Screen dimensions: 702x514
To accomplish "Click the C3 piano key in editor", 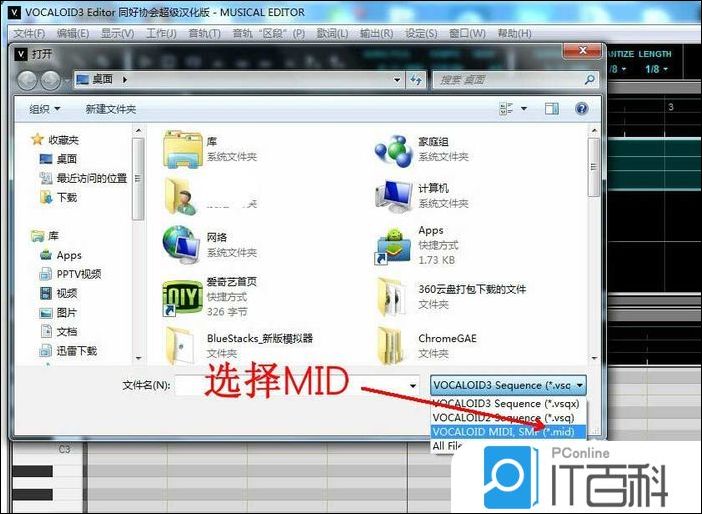I will [47, 449].
